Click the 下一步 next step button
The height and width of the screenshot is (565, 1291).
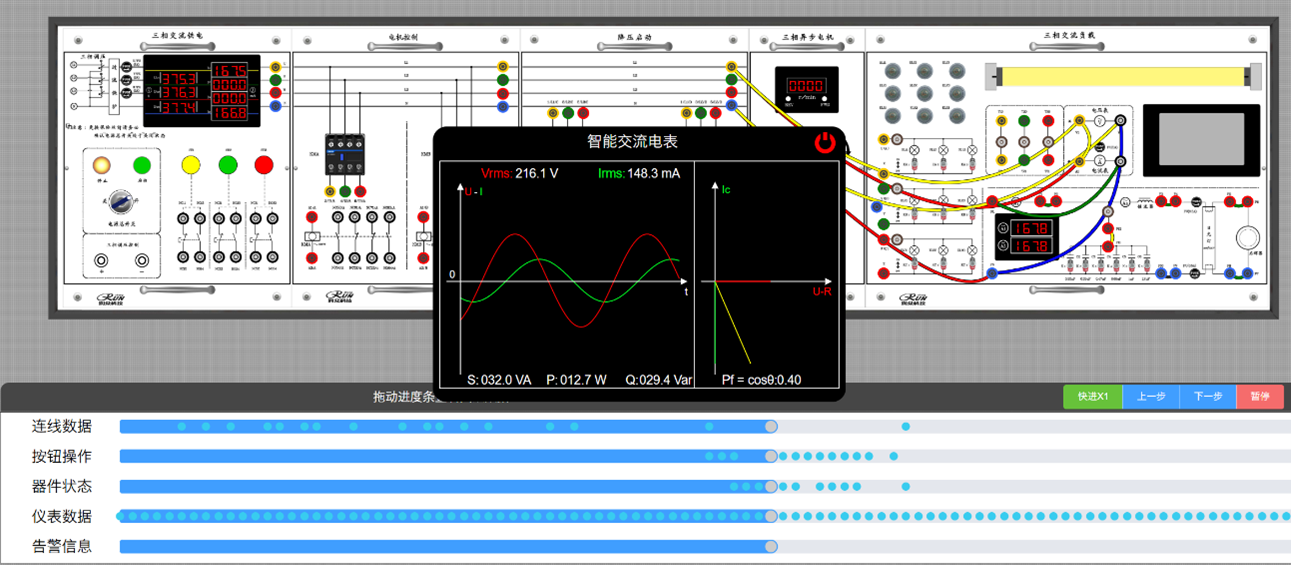[x=1208, y=397]
